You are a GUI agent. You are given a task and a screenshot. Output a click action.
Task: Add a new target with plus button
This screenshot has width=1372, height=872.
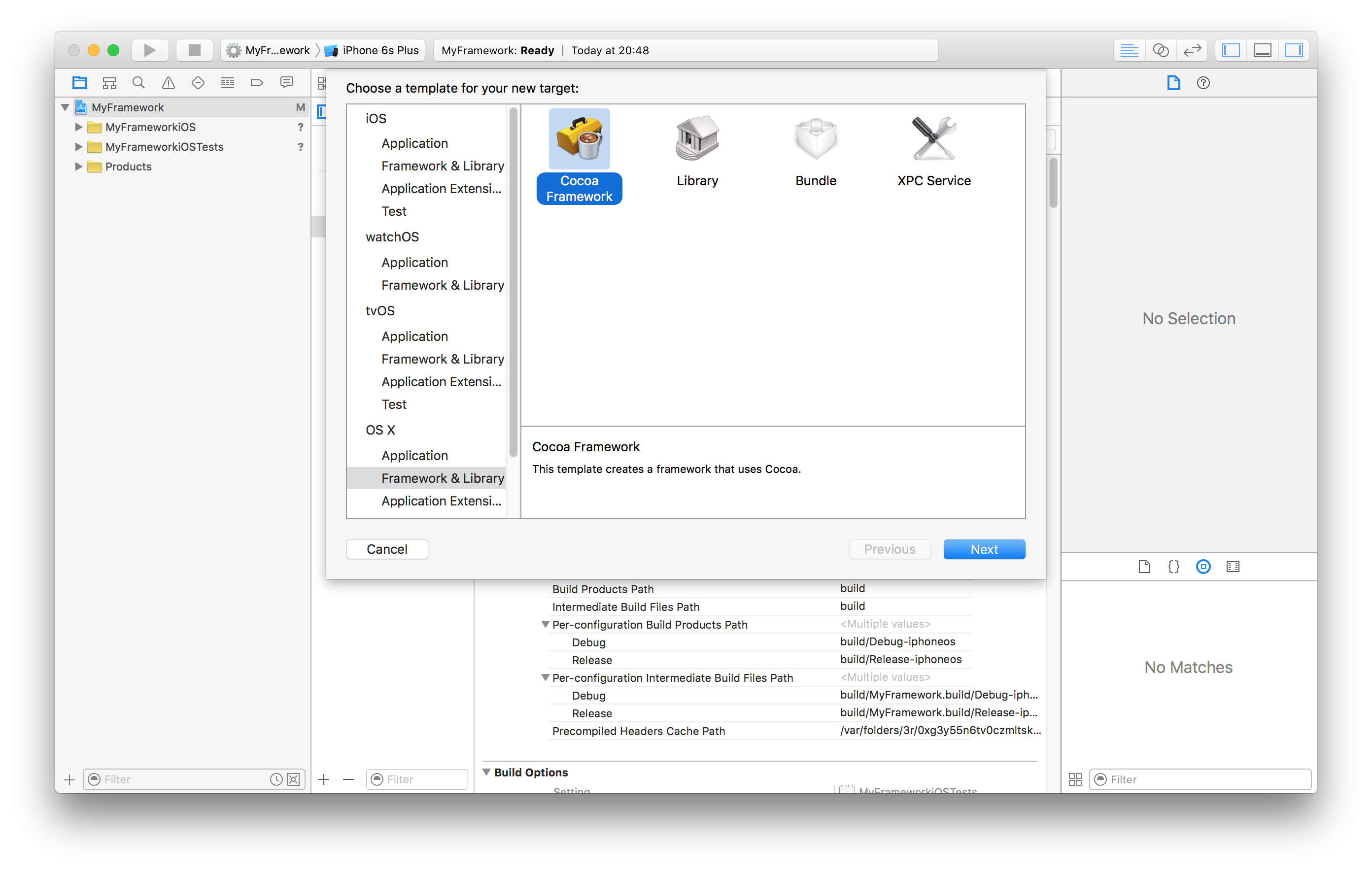tap(324, 779)
